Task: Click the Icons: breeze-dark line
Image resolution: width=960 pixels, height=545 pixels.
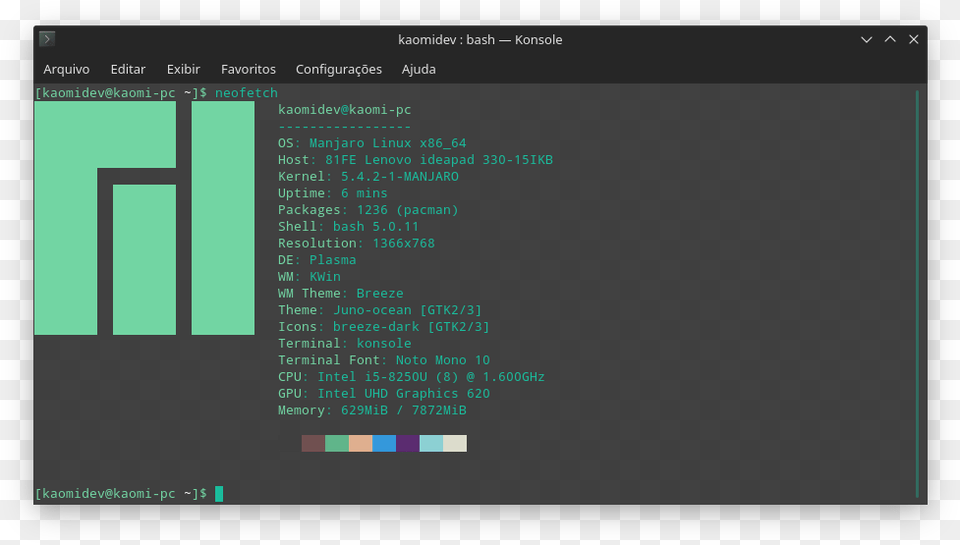Action: point(384,326)
